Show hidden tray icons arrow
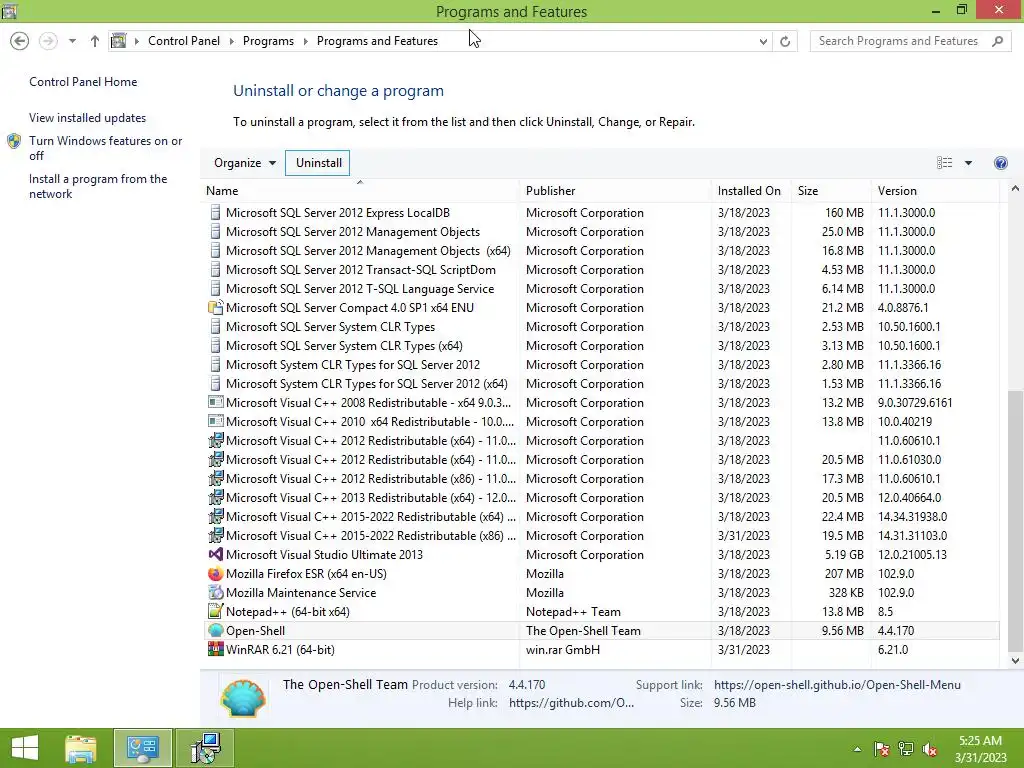 pos(857,749)
